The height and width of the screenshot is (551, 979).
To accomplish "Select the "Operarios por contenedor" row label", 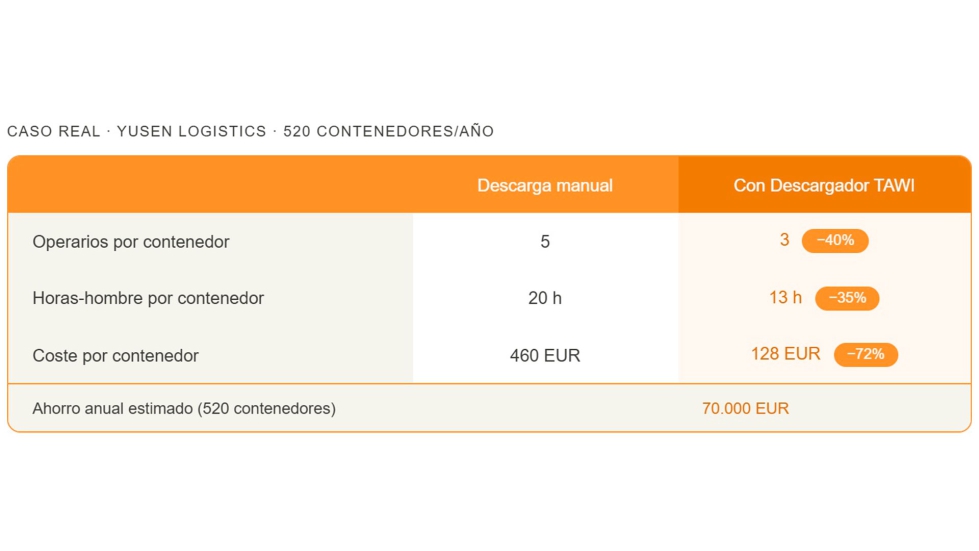I will pos(131,242).
